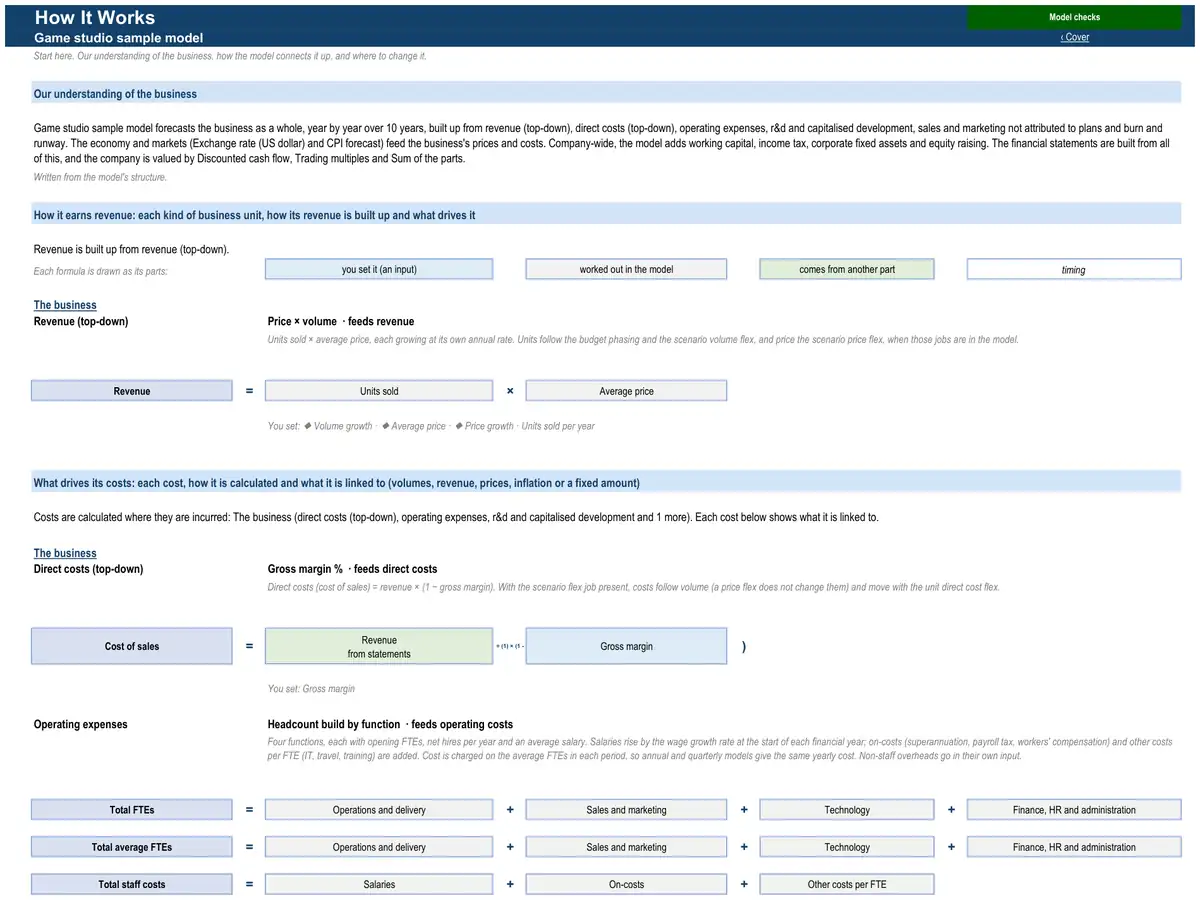The image size is (1200, 900).
Task: Select the Total staff costs result box
Action: [132, 884]
